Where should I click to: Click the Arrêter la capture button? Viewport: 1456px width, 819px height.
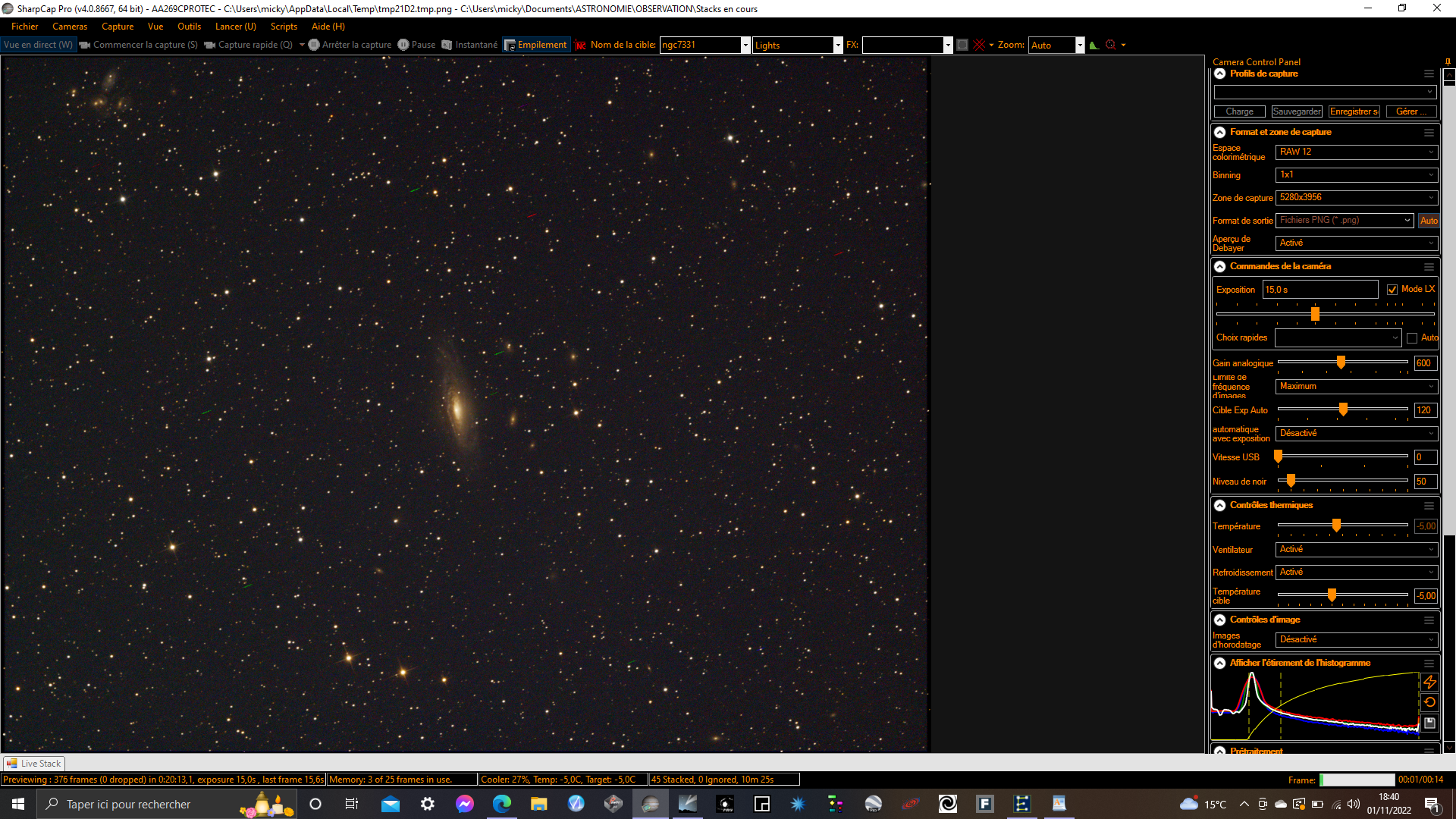pos(350,45)
